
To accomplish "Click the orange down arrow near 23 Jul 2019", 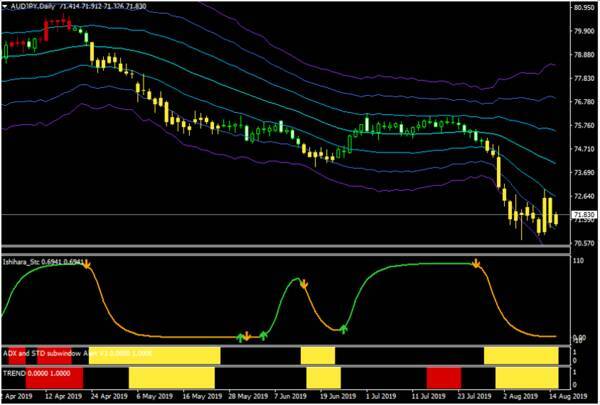I will [476, 265].
